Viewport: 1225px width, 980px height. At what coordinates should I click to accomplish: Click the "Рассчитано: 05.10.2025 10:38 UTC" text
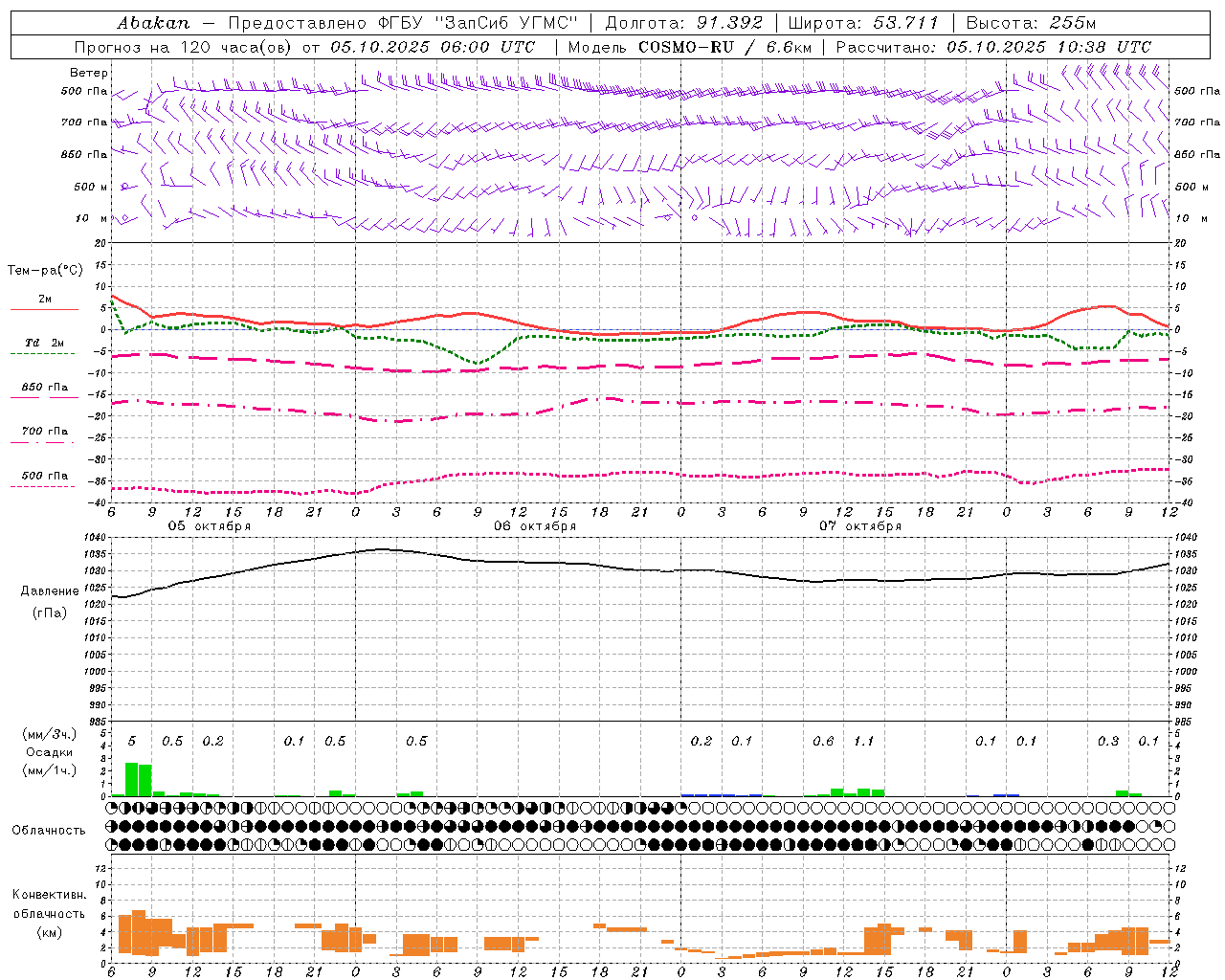(993, 47)
